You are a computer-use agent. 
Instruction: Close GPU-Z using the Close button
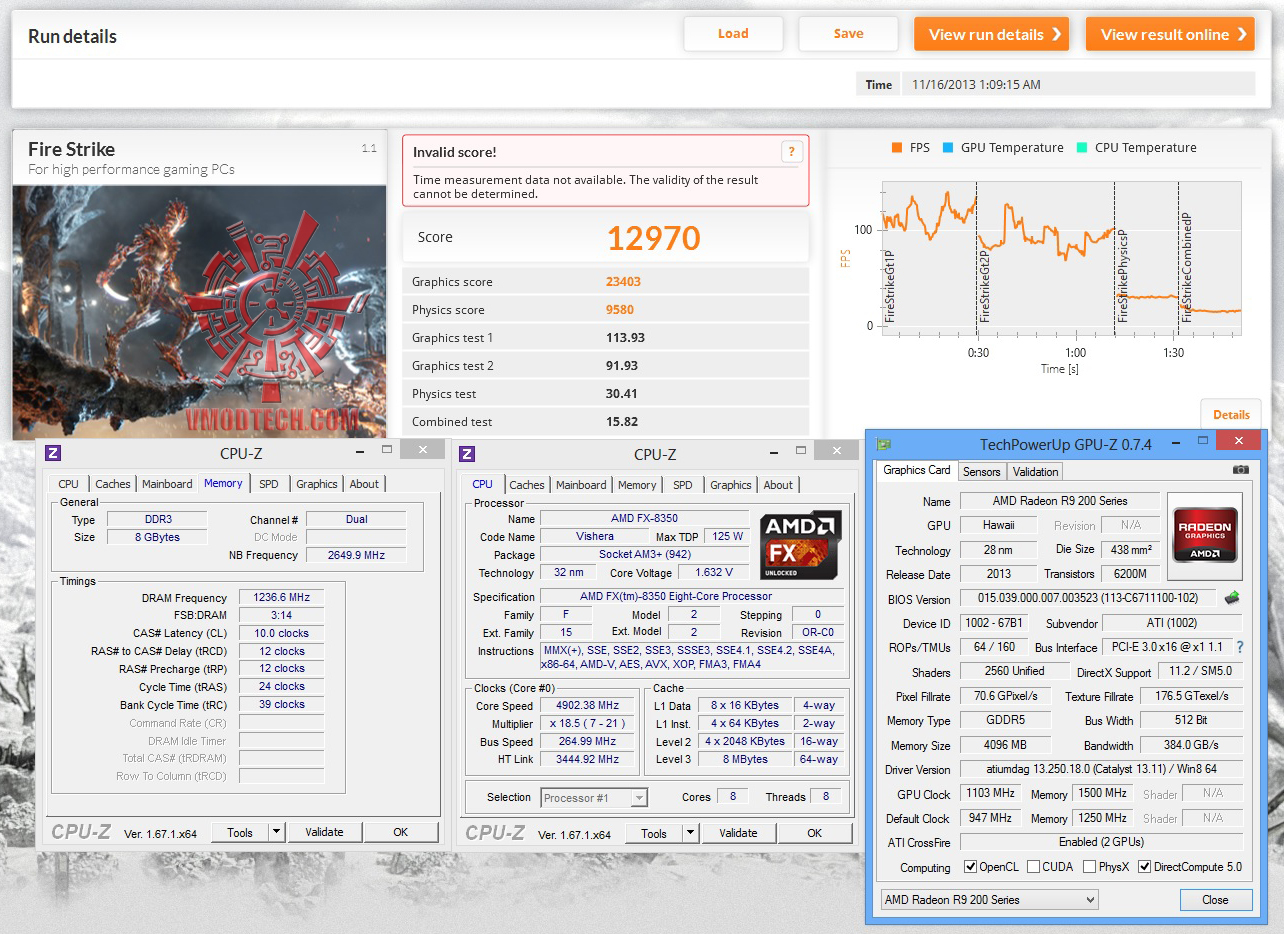point(1215,899)
